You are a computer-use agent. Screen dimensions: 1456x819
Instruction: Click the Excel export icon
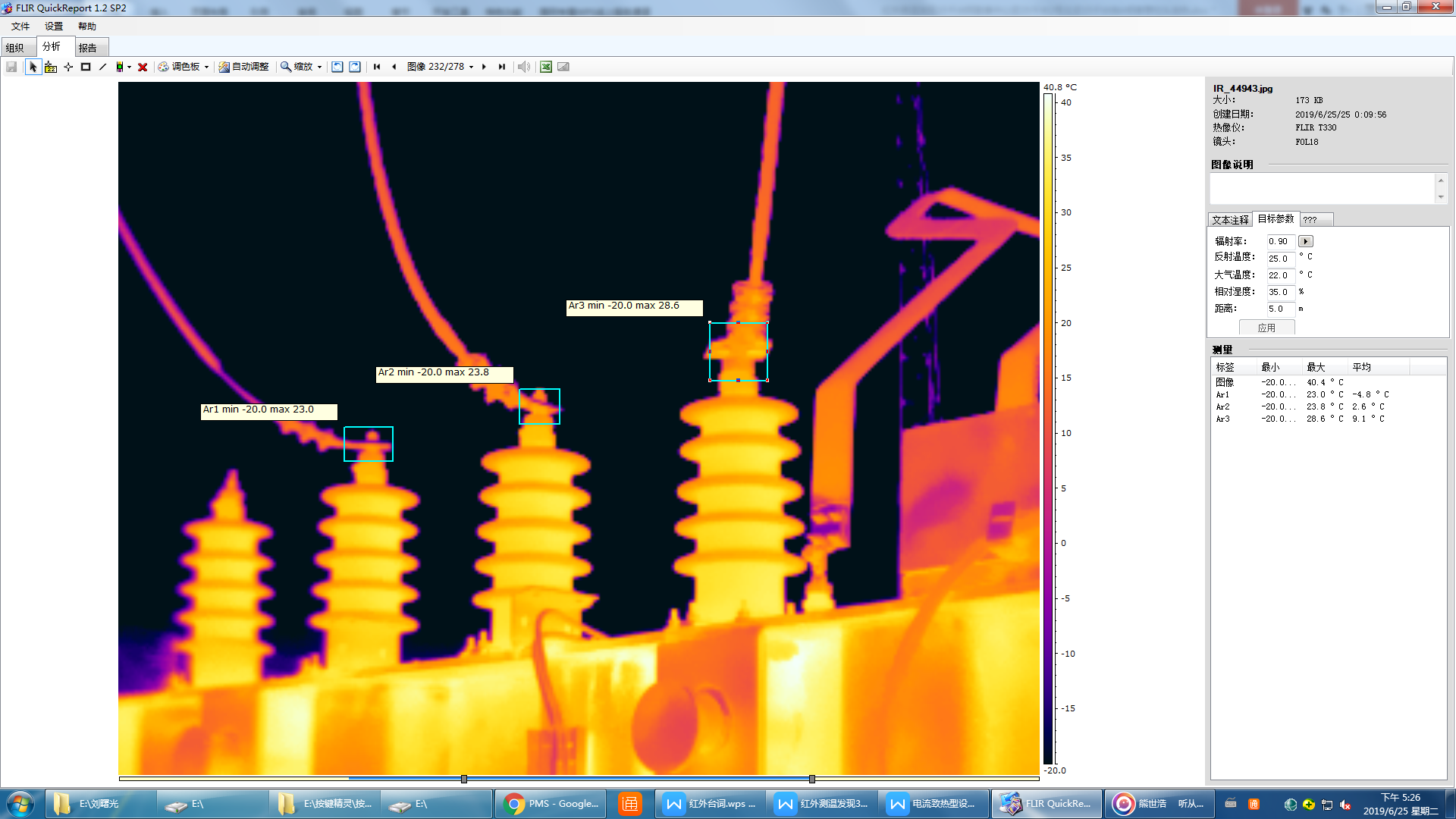coord(546,67)
